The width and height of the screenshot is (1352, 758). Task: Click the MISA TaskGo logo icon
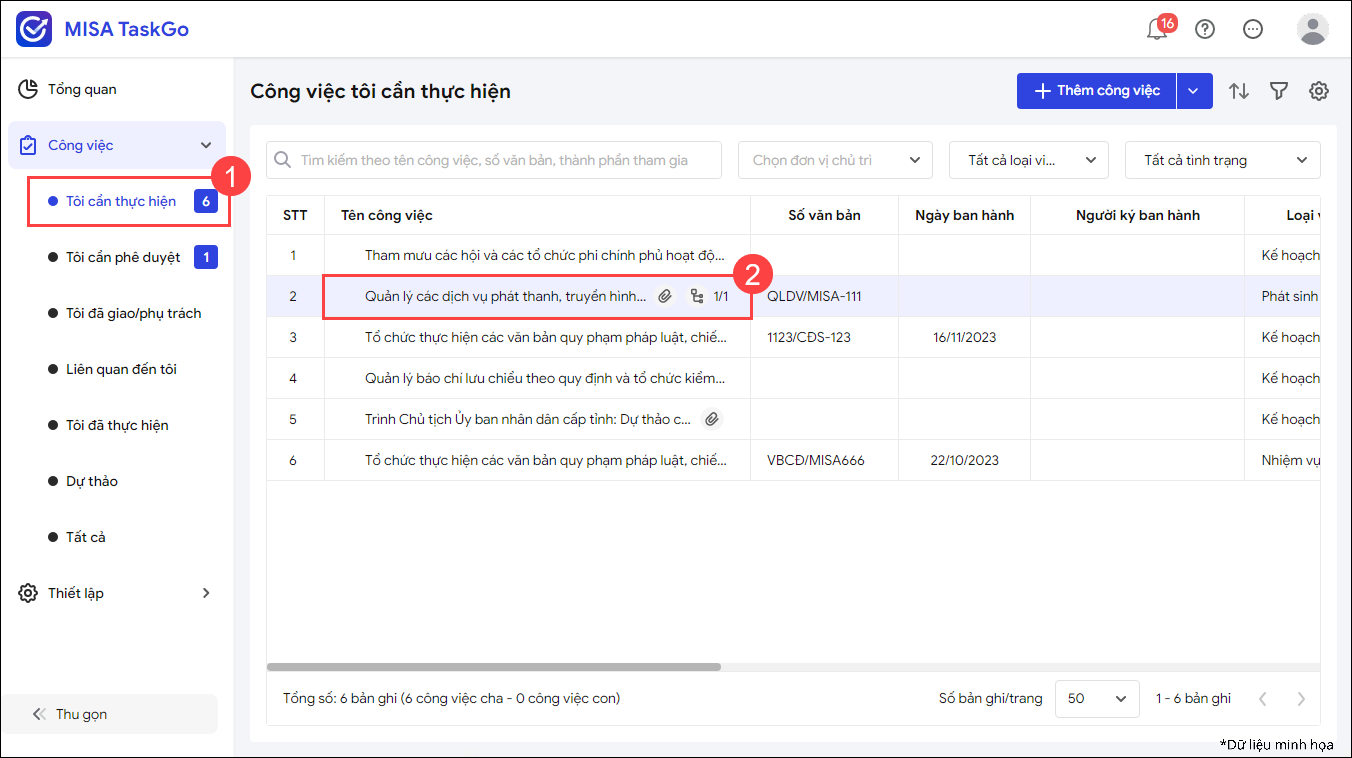click(x=35, y=30)
